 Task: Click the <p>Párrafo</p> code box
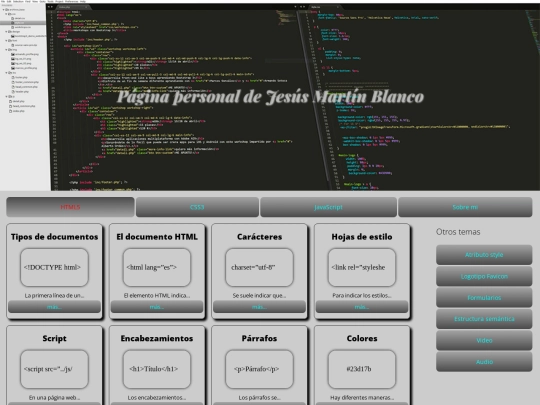[259, 369]
